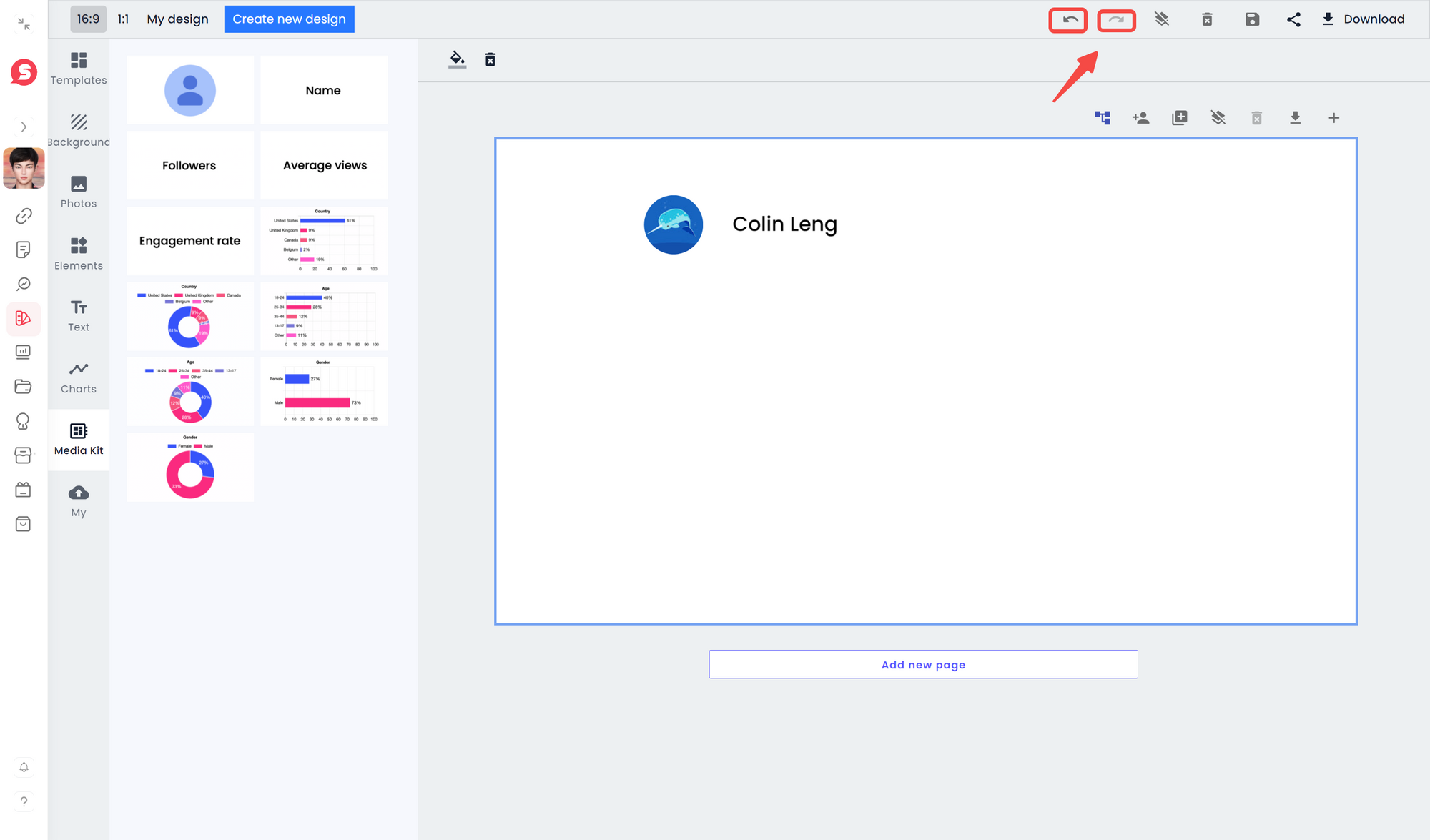The width and height of the screenshot is (1430, 840).
Task: Select the 1:1 aspect ratio
Action: (124, 19)
